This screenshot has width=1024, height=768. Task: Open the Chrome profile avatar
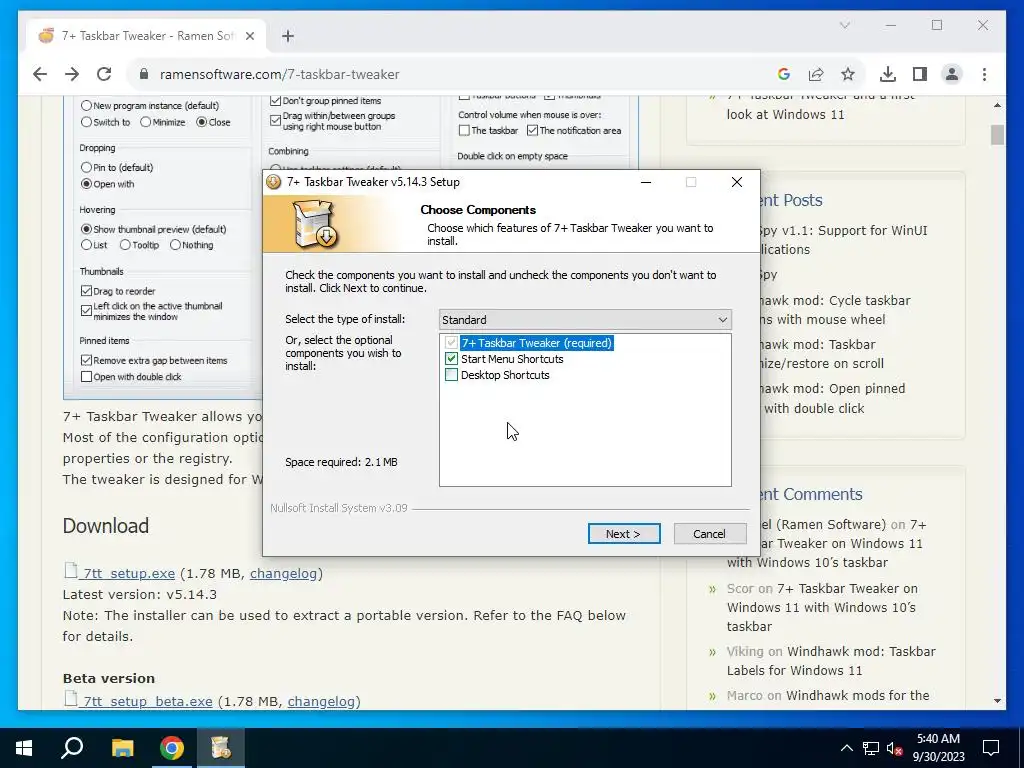coord(952,74)
